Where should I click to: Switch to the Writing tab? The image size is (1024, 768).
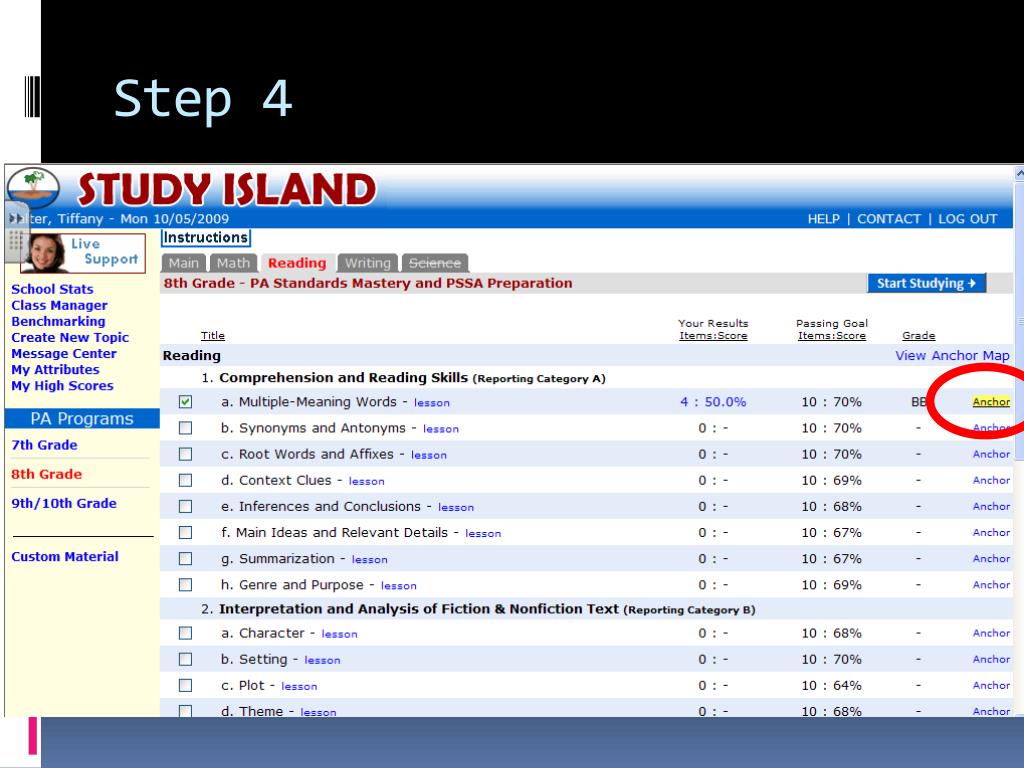click(368, 263)
